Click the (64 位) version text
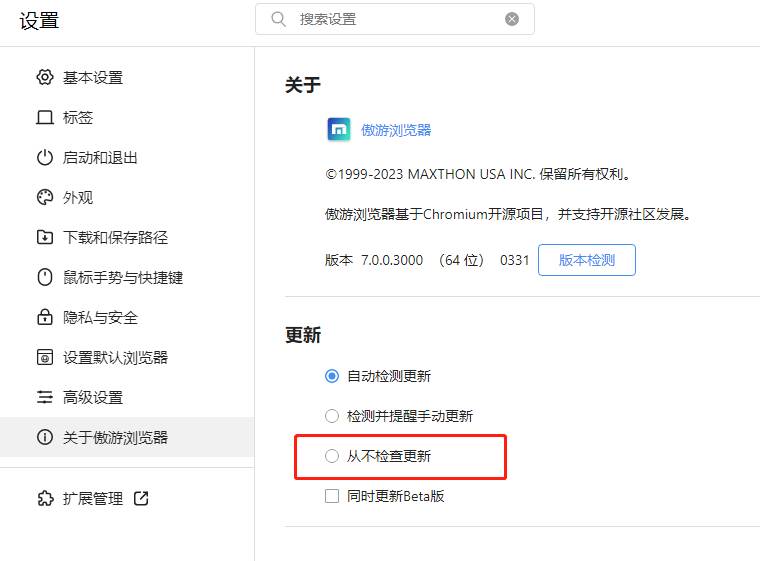This screenshot has width=760, height=561. [461, 260]
